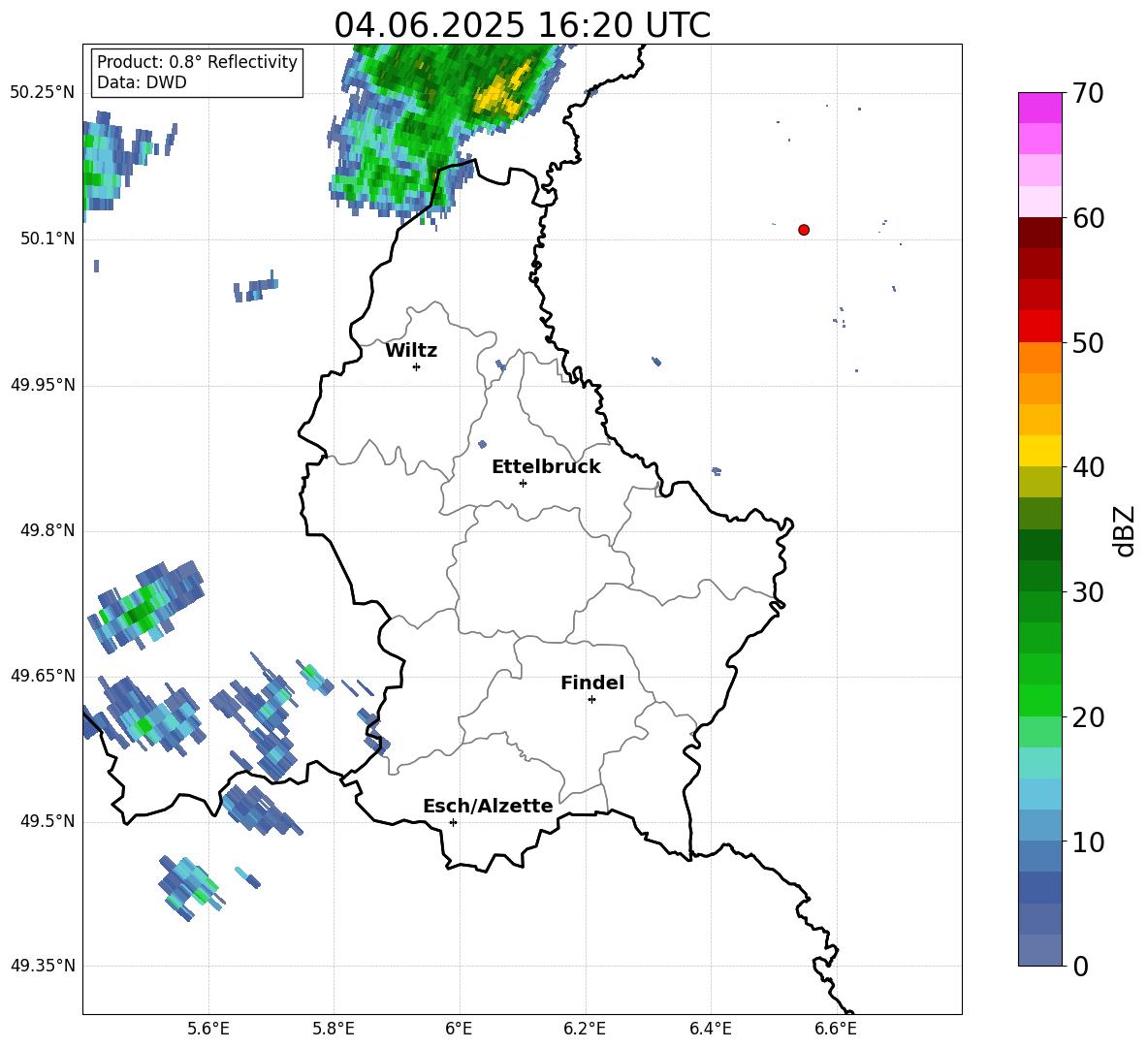This screenshot has height=1048, width=1148.
Task: Select the Findel station label
Action: 592,683
